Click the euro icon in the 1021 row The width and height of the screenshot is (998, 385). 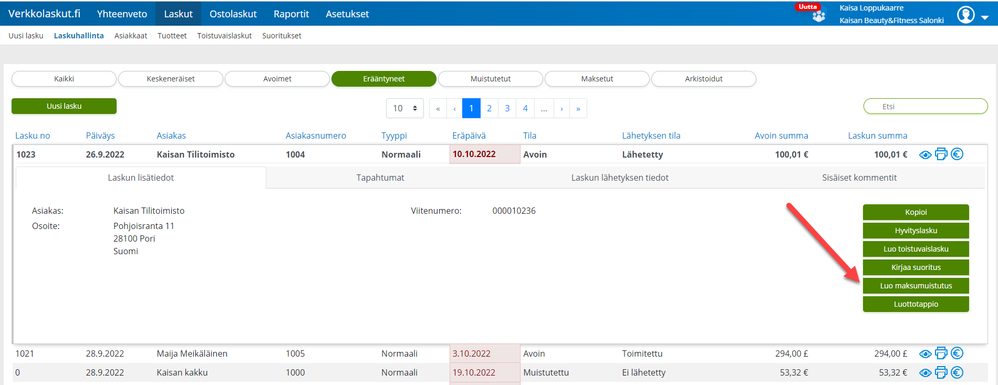[x=957, y=354]
